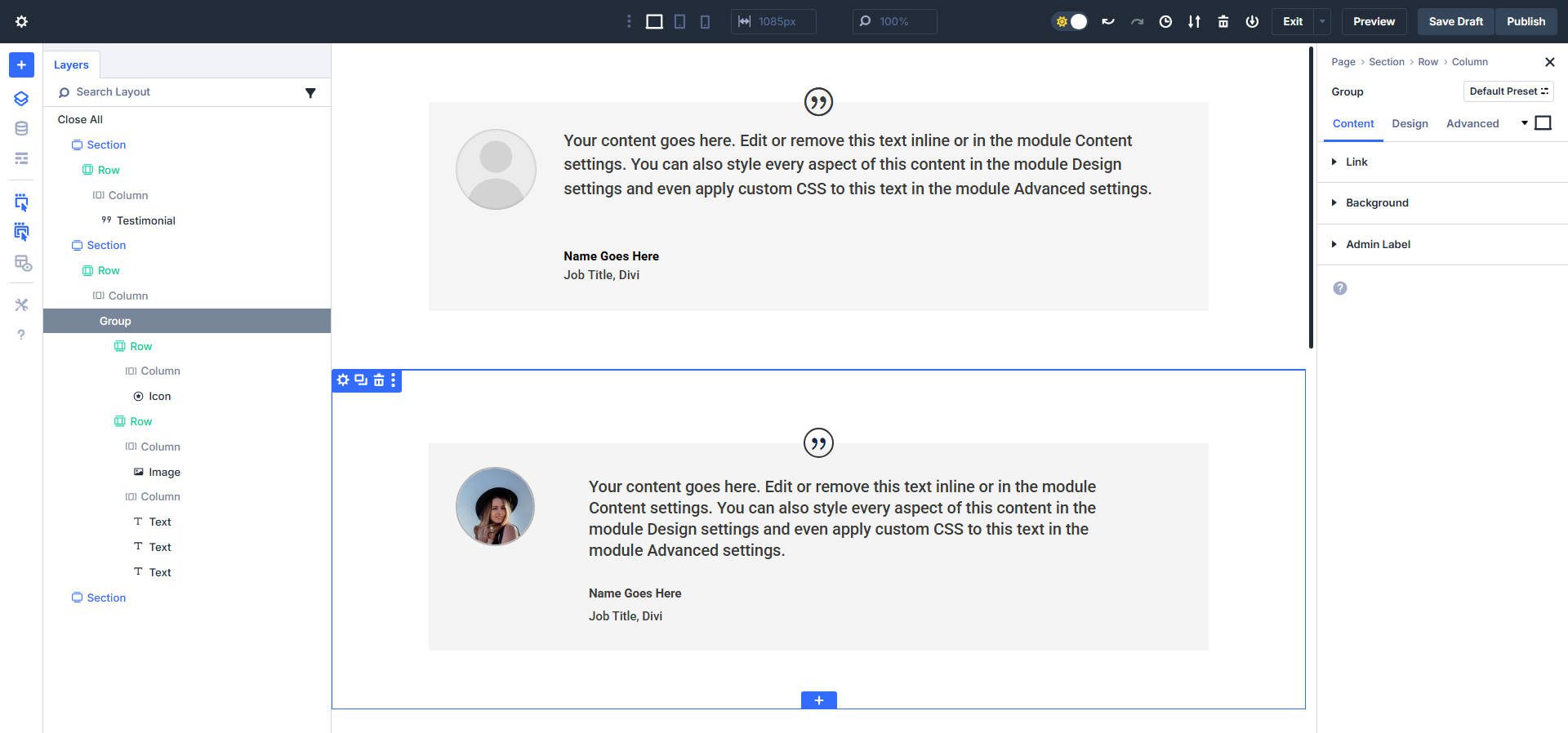Click the Save Draft button
Screen dimensions: 1568x733
1455,22
